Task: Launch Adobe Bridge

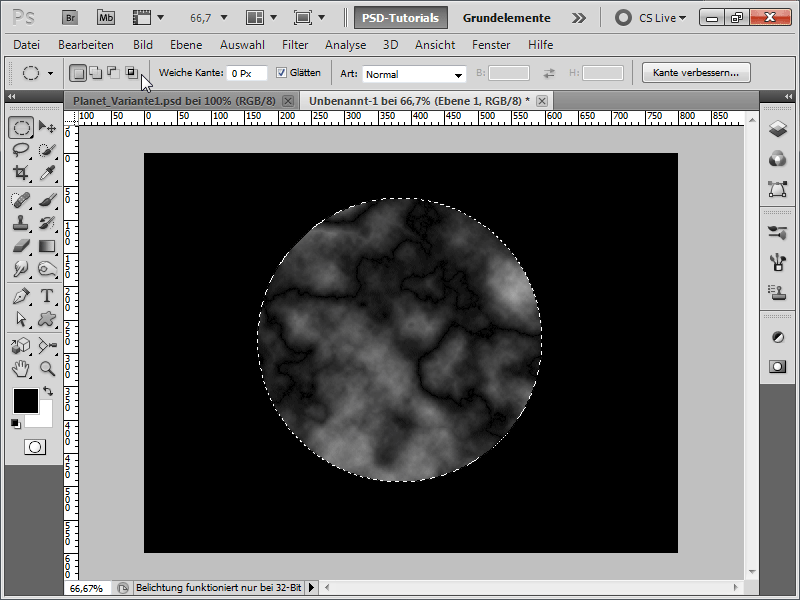Action: pos(70,18)
